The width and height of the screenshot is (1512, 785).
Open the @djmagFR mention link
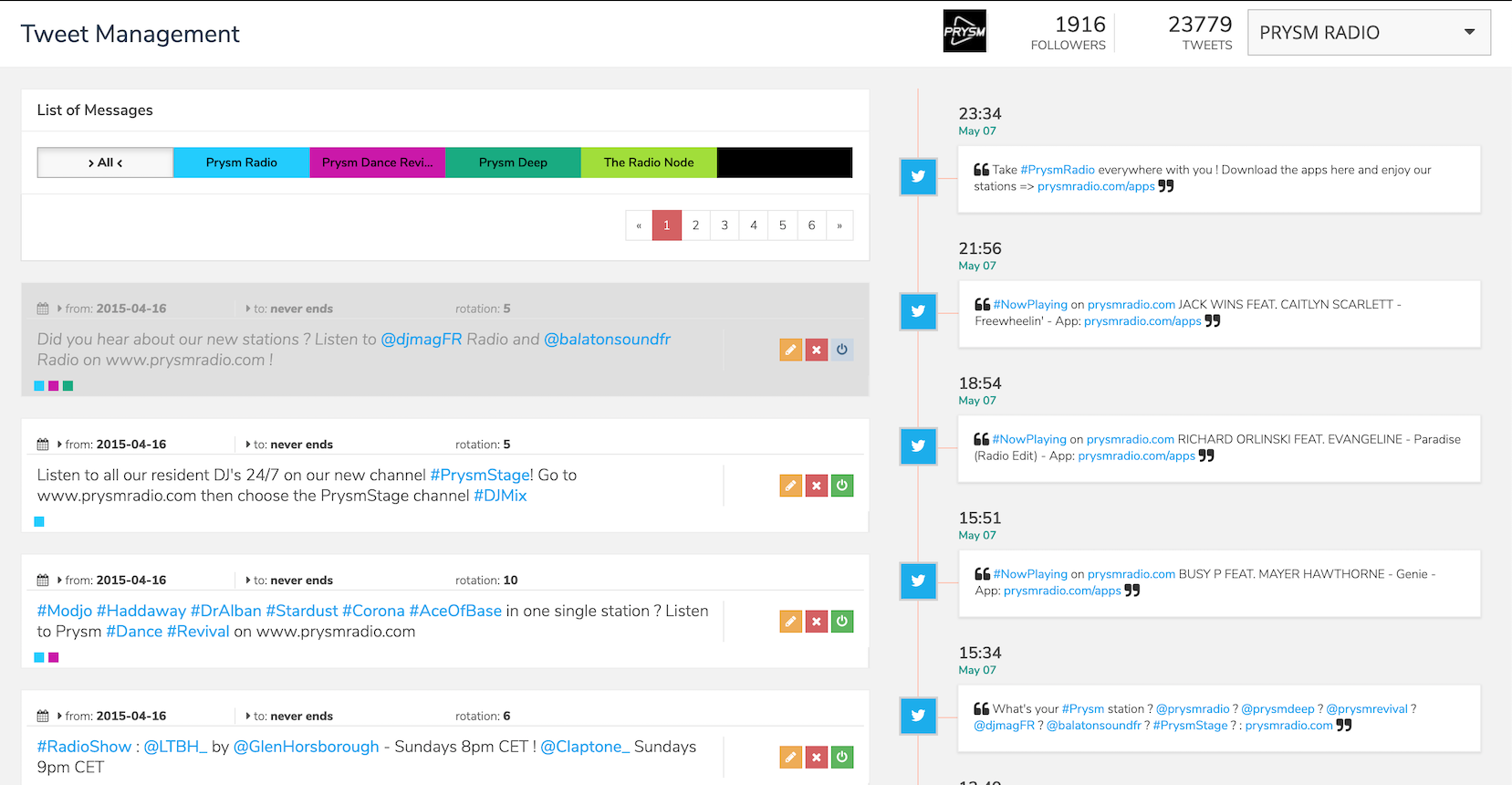point(422,340)
